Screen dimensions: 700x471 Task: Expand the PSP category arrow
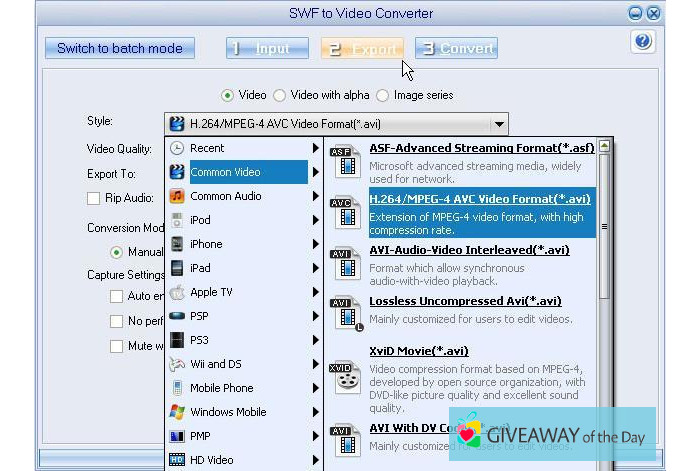(315, 316)
